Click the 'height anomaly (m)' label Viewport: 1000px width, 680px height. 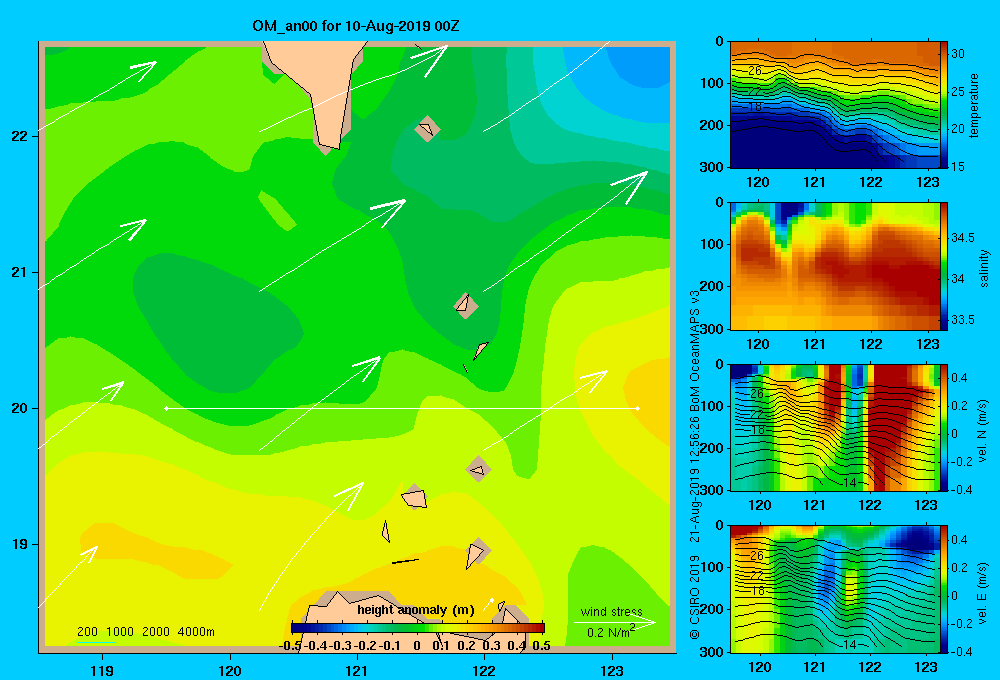[x=416, y=610]
